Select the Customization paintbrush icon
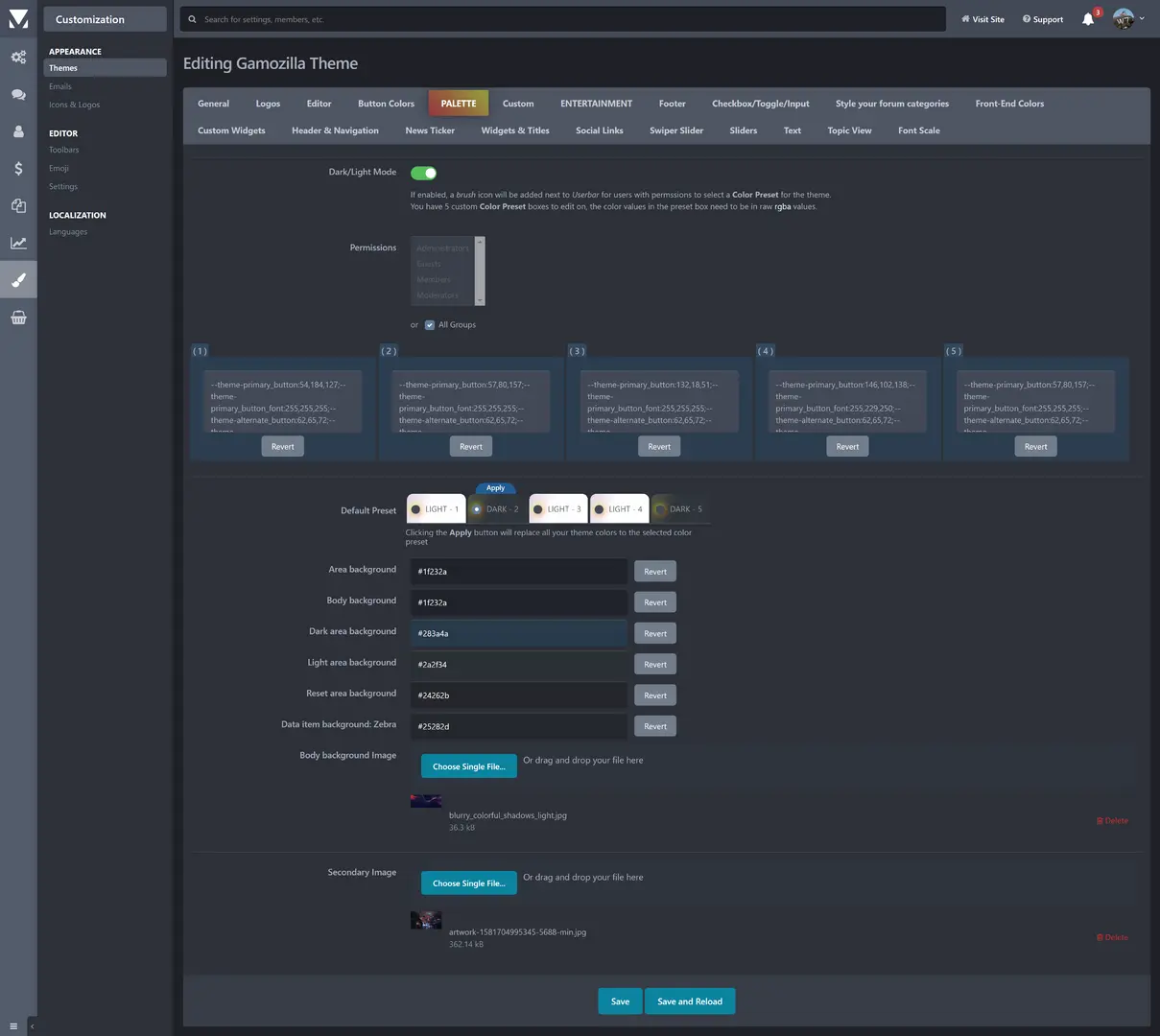 pos(18,280)
